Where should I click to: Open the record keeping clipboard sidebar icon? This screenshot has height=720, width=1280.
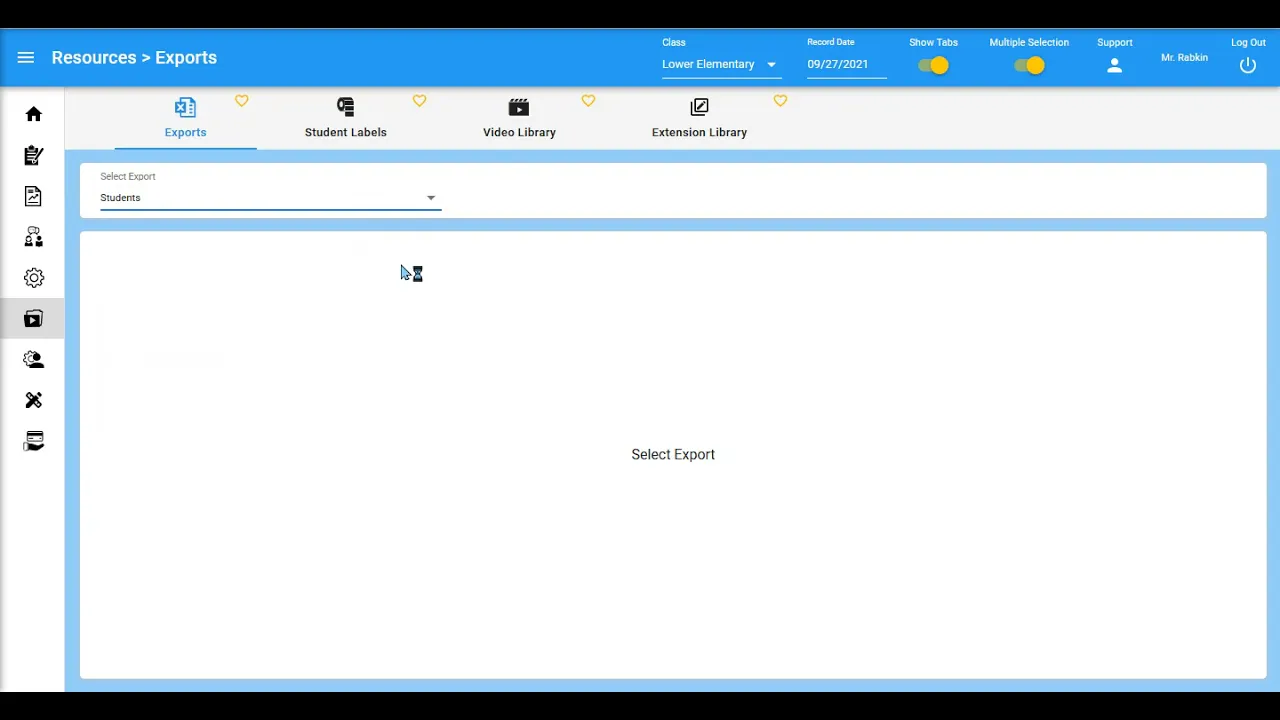(x=34, y=155)
